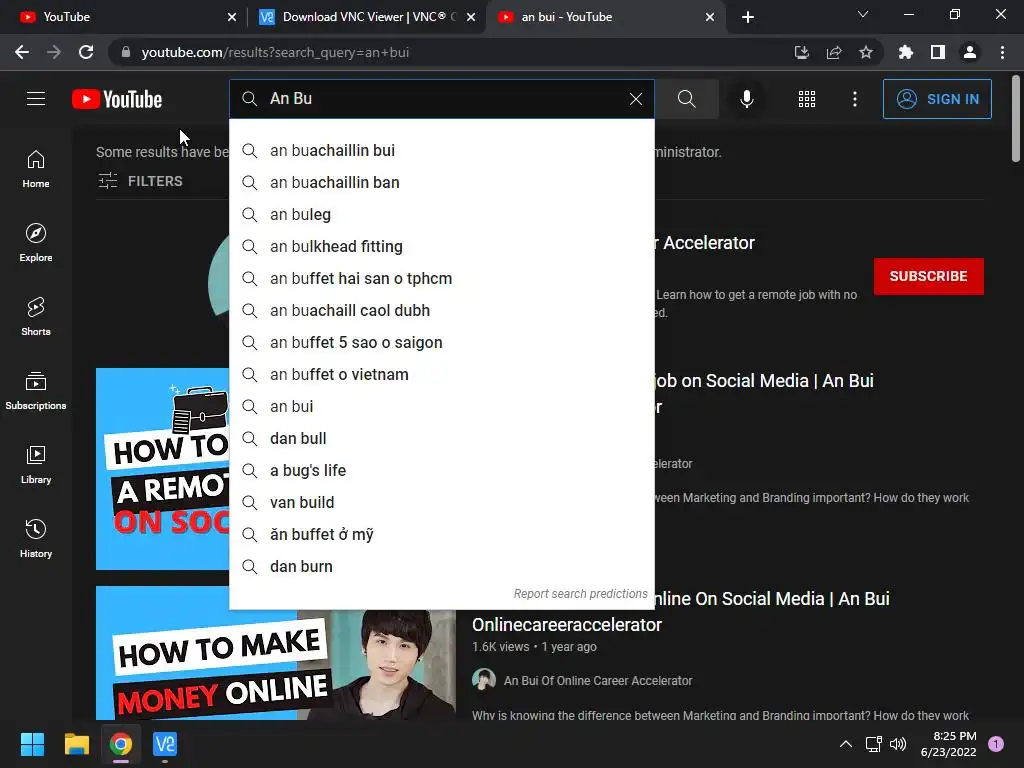Screen dimensions: 1024x768
Task: Reload the current page
Action: pos(86,52)
